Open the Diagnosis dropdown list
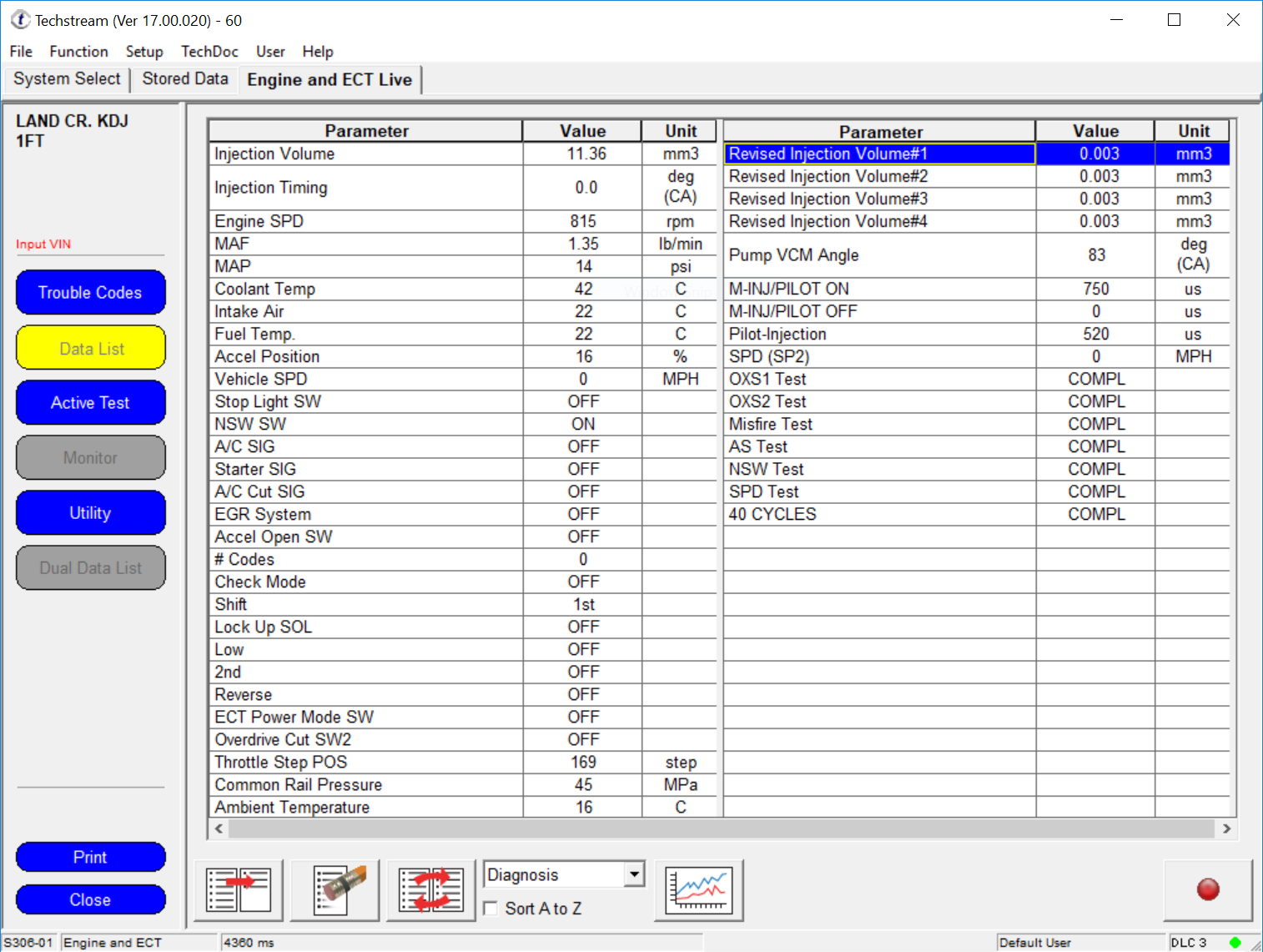The image size is (1263, 952). (x=635, y=874)
